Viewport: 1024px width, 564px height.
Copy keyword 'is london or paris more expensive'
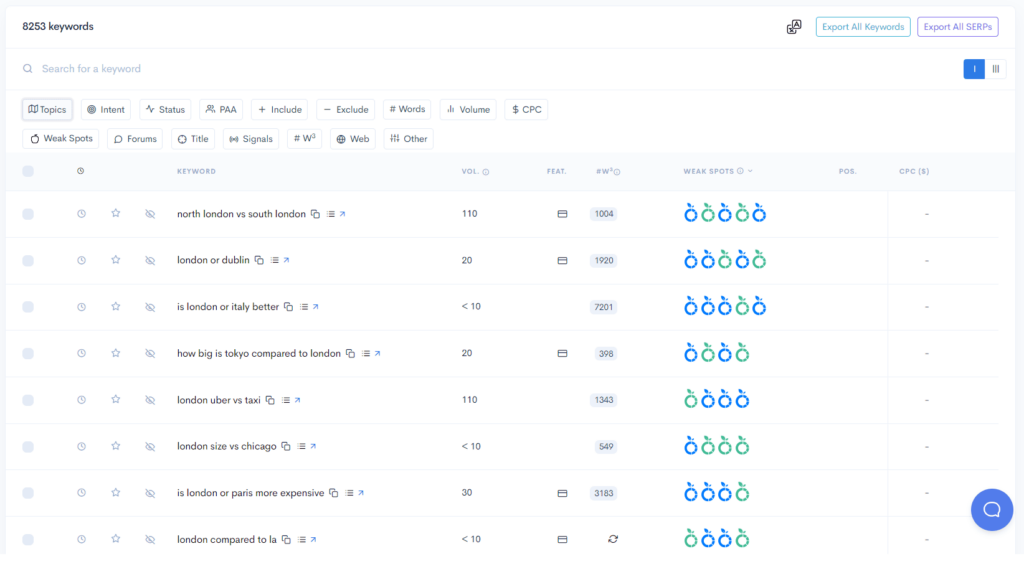click(334, 493)
